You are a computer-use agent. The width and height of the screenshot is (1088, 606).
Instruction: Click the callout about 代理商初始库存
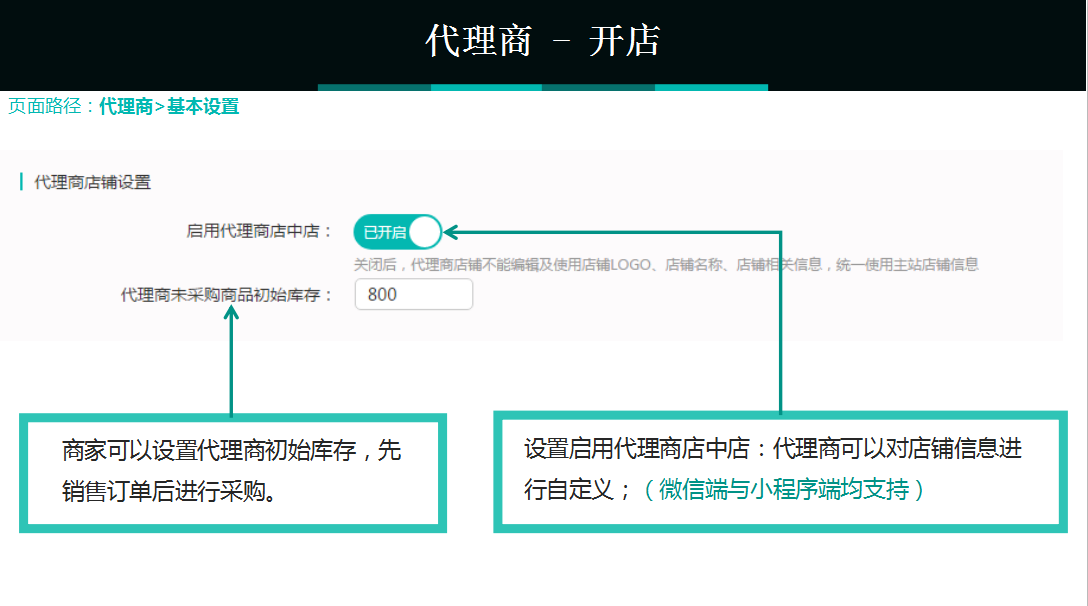click(232, 471)
